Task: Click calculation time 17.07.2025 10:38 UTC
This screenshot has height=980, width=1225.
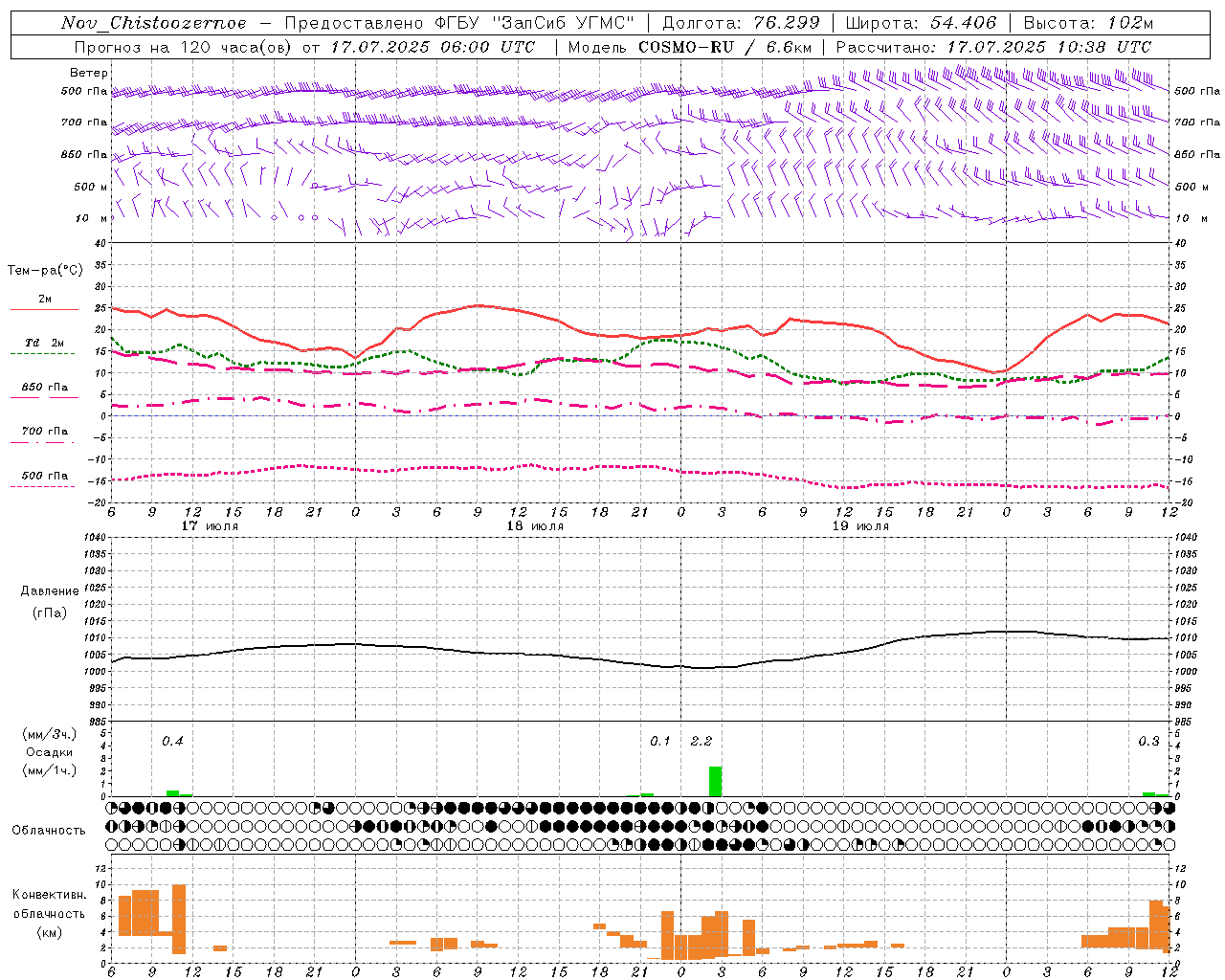Action: coord(1049,47)
